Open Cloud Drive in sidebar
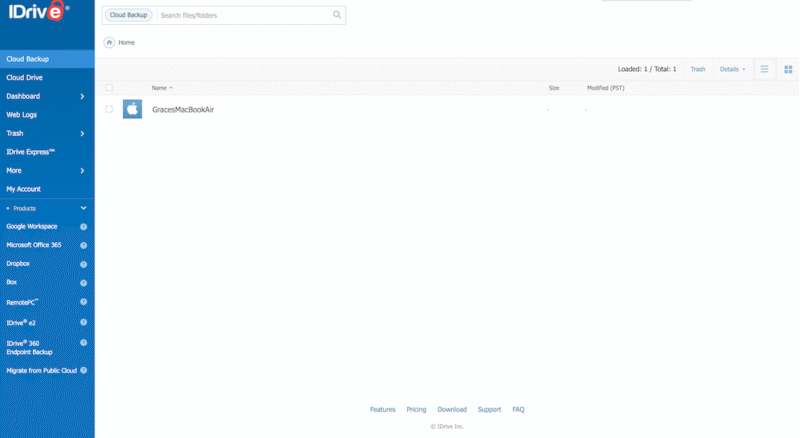800x438 pixels. pos(24,78)
